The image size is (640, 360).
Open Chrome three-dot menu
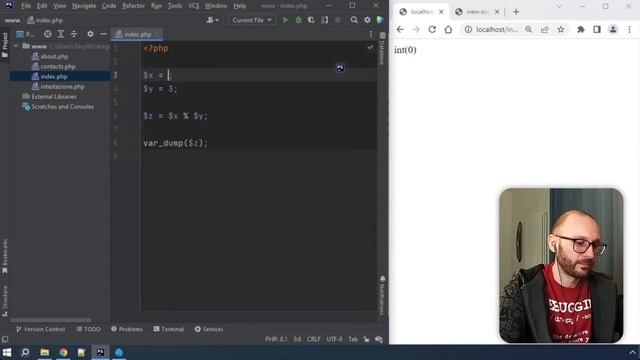click(x=629, y=29)
